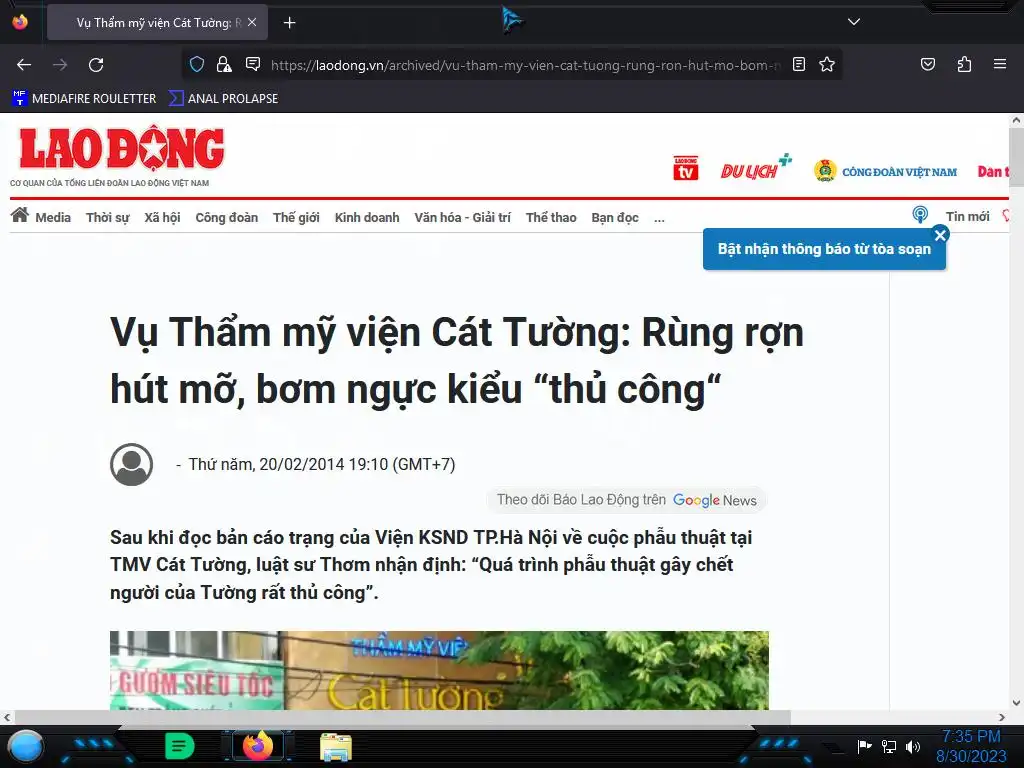Click Bật nhận thông báo từ tòa soạn

(824, 249)
